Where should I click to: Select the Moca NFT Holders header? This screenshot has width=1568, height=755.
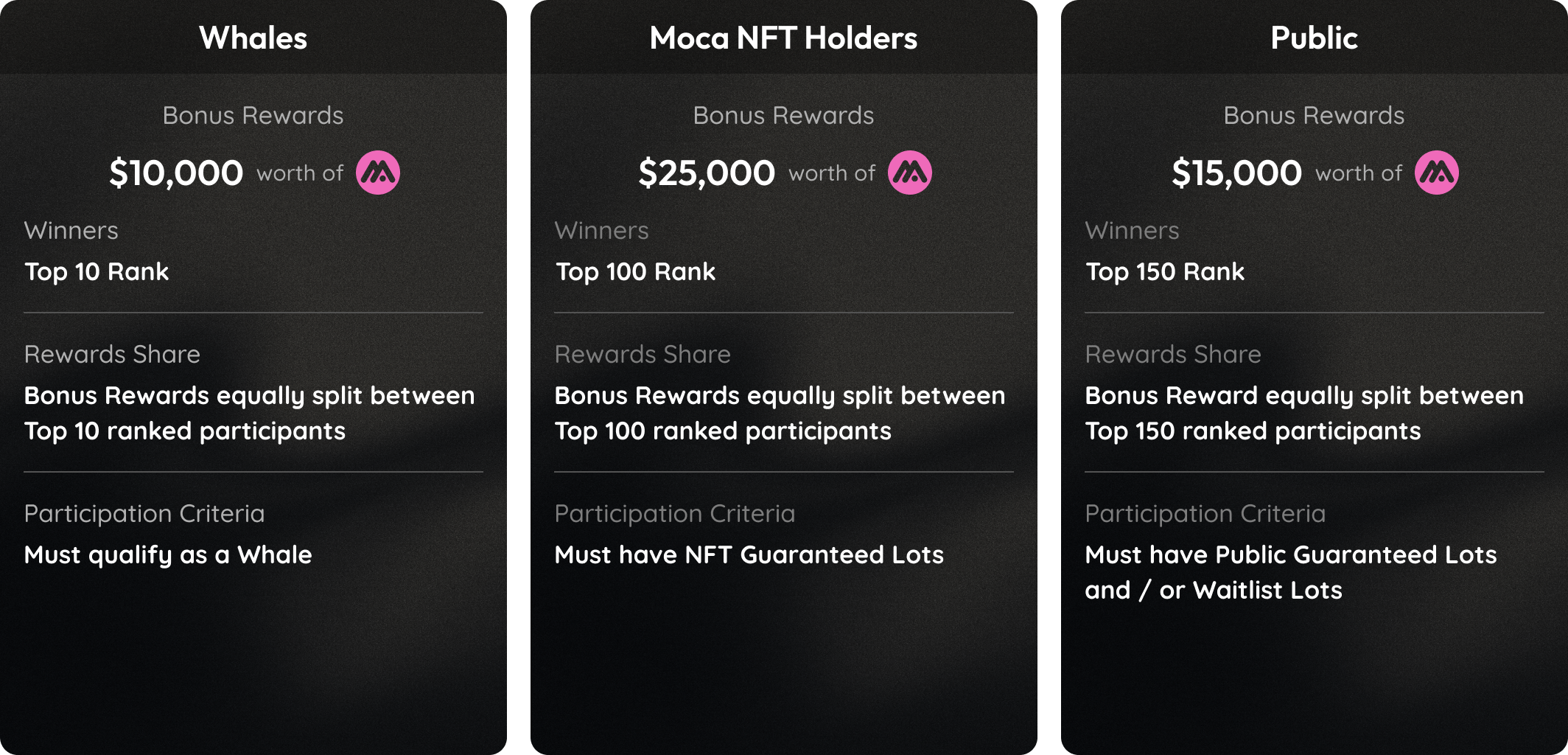pyautogui.click(x=784, y=38)
